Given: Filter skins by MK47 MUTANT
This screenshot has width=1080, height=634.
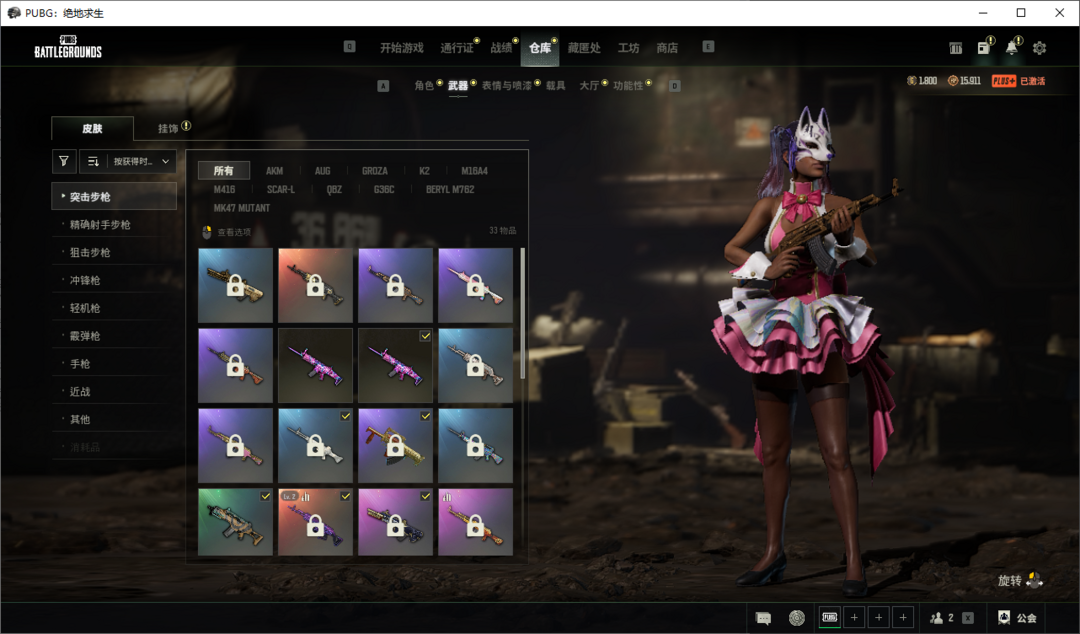Looking at the screenshot, I should (x=242, y=208).
